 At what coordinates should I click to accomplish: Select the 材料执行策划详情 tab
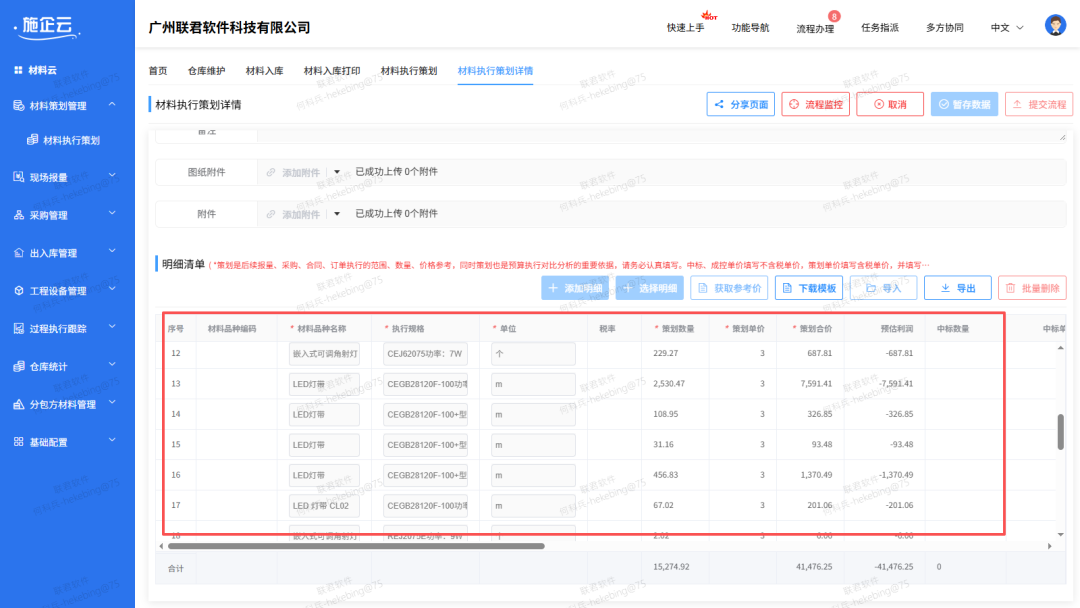tap(495, 71)
